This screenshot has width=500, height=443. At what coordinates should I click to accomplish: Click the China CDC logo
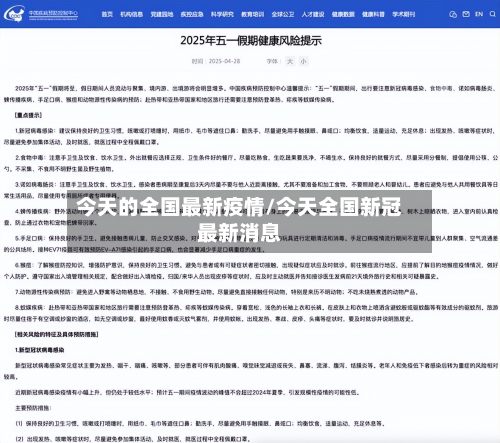click(14, 14)
